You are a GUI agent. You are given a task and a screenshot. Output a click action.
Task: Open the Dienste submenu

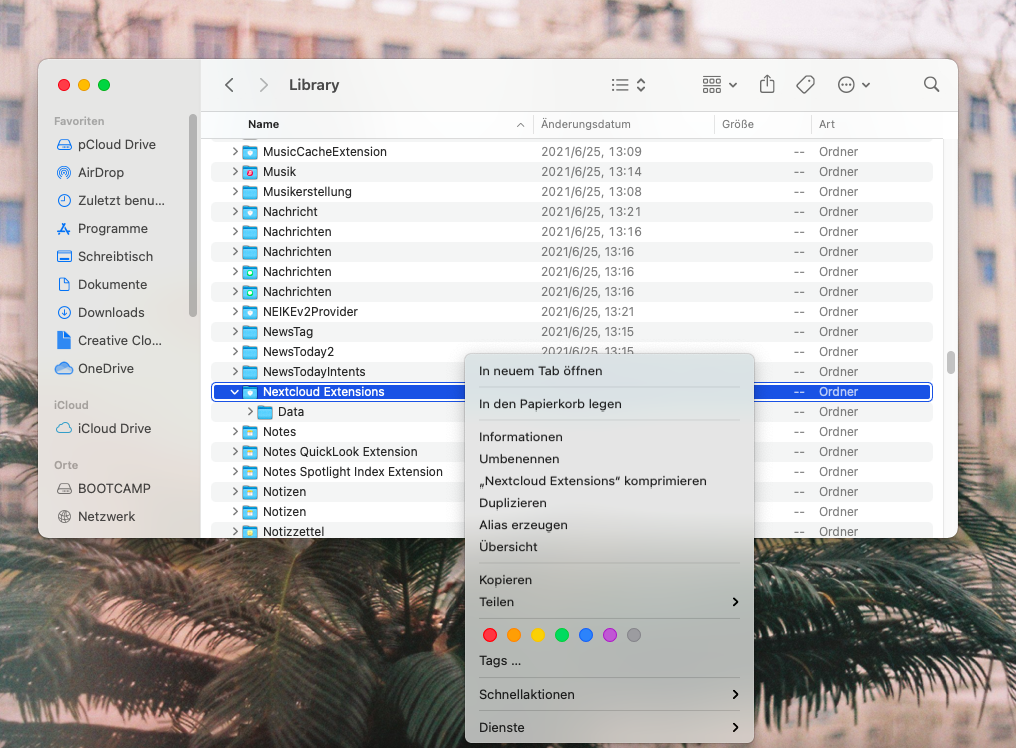point(609,727)
